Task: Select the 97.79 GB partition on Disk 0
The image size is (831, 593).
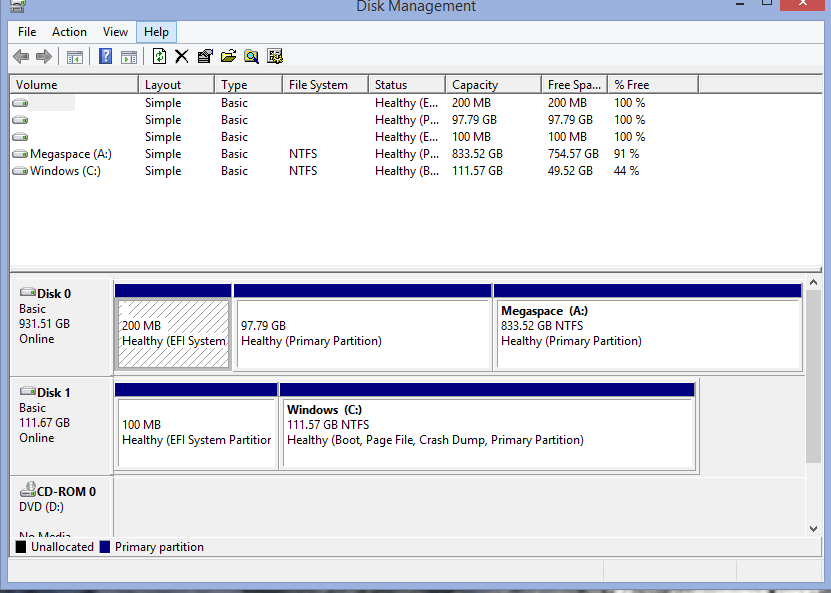Action: [x=361, y=334]
